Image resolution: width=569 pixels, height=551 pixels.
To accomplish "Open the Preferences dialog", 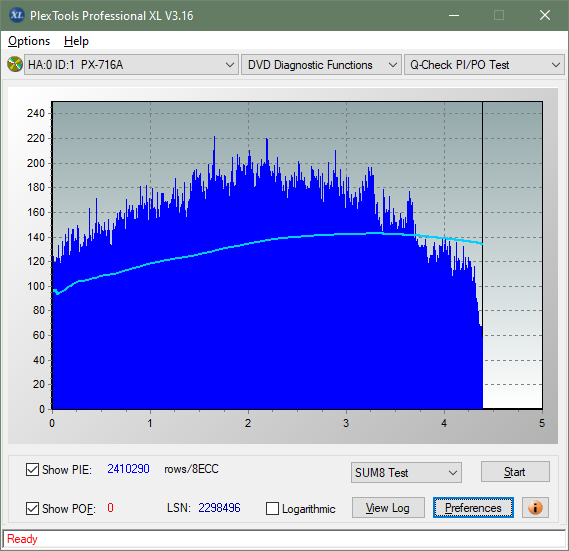I will click(x=473, y=507).
